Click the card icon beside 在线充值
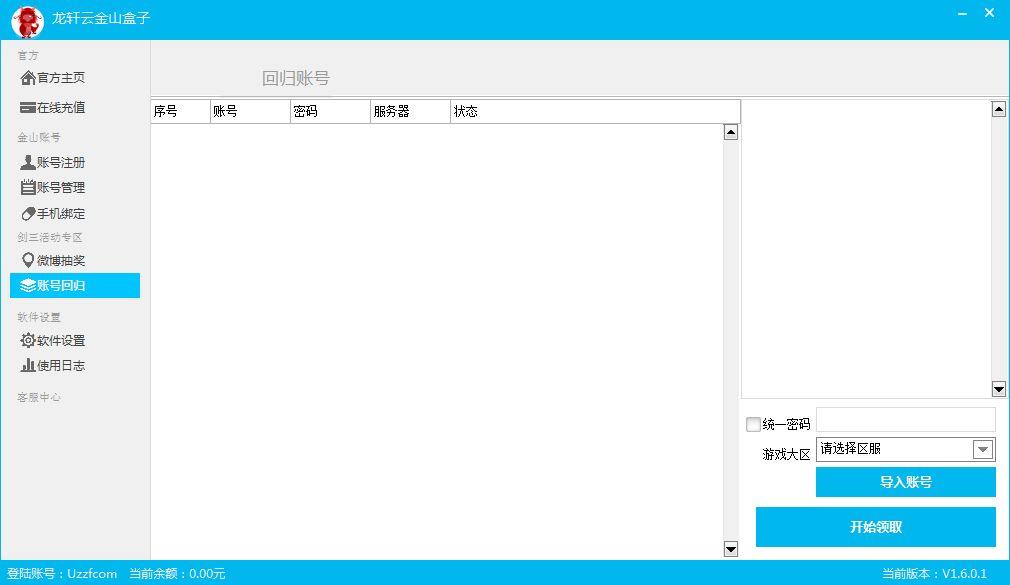Image resolution: width=1010 pixels, height=585 pixels. pos(28,108)
